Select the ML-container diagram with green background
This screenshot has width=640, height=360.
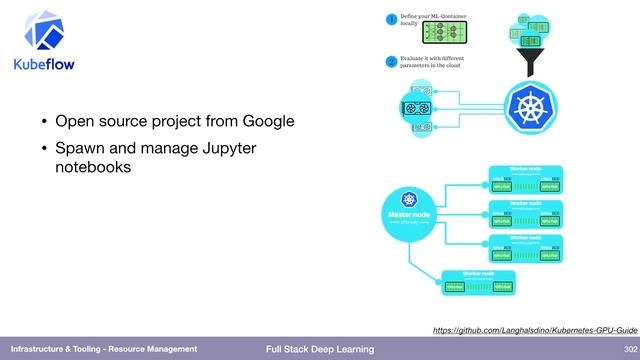pos(444,32)
